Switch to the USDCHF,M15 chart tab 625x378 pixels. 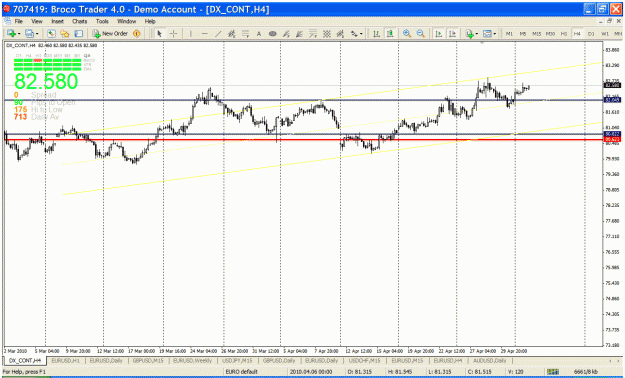coord(364,361)
